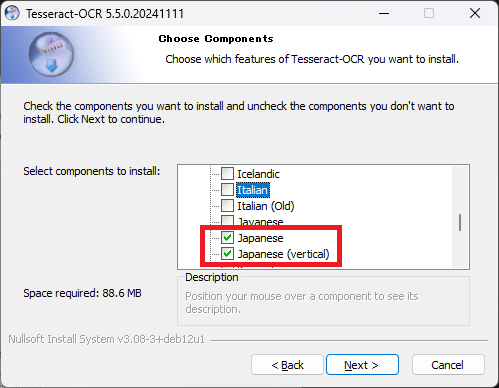Close the installer window
The width and height of the screenshot is (499, 388).
(475, 13)
